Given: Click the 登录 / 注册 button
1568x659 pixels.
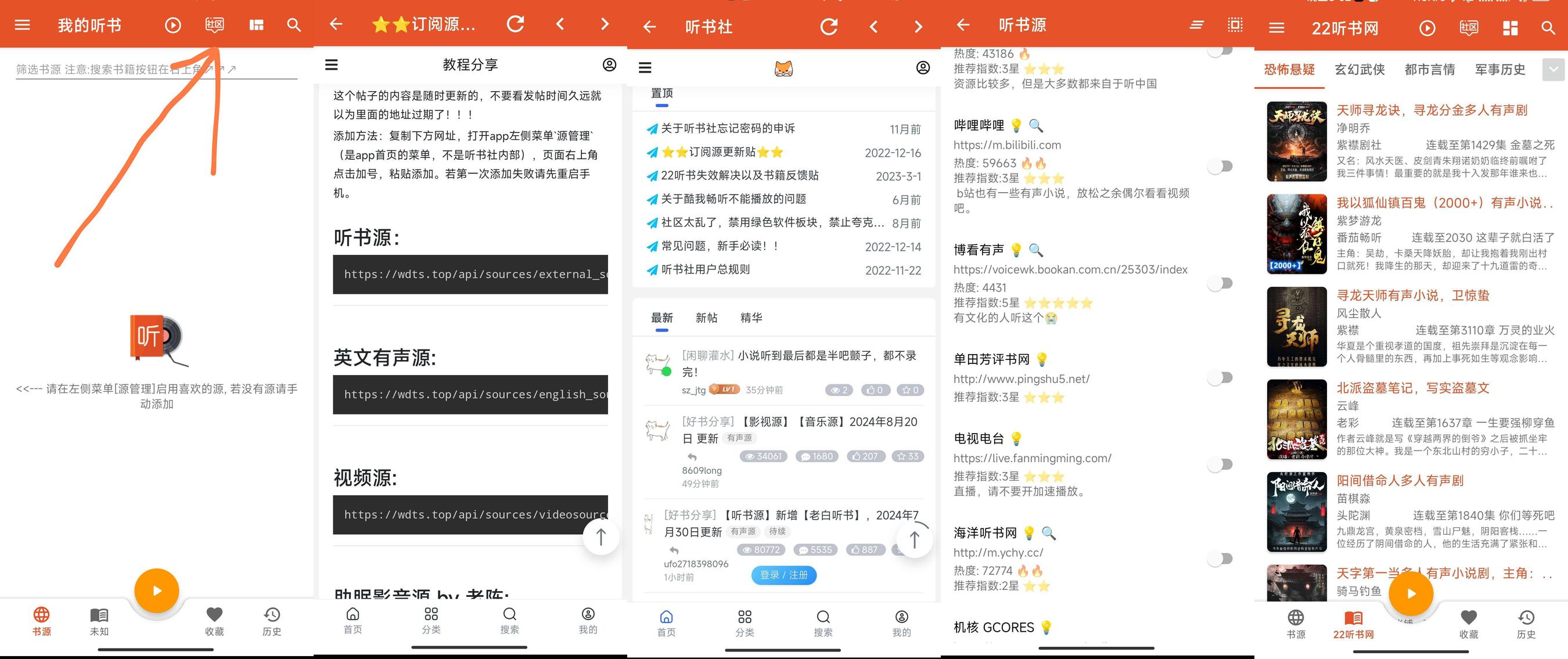Looking at the screenshot, I should [784, 575].
